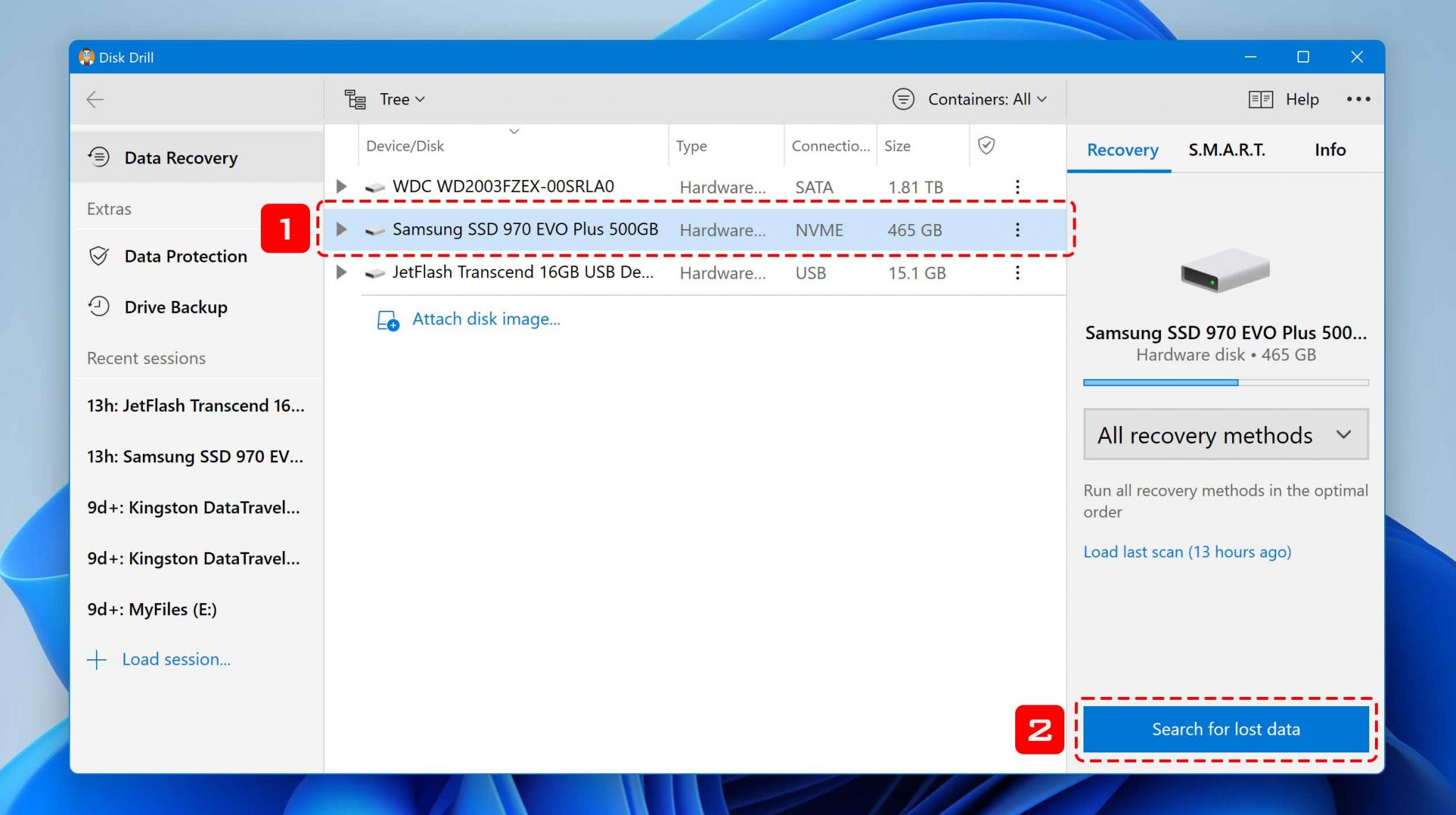1456x815 pixels.
Task: Open 13h JetFlash Transcend recent session
Action: (196, 405)
